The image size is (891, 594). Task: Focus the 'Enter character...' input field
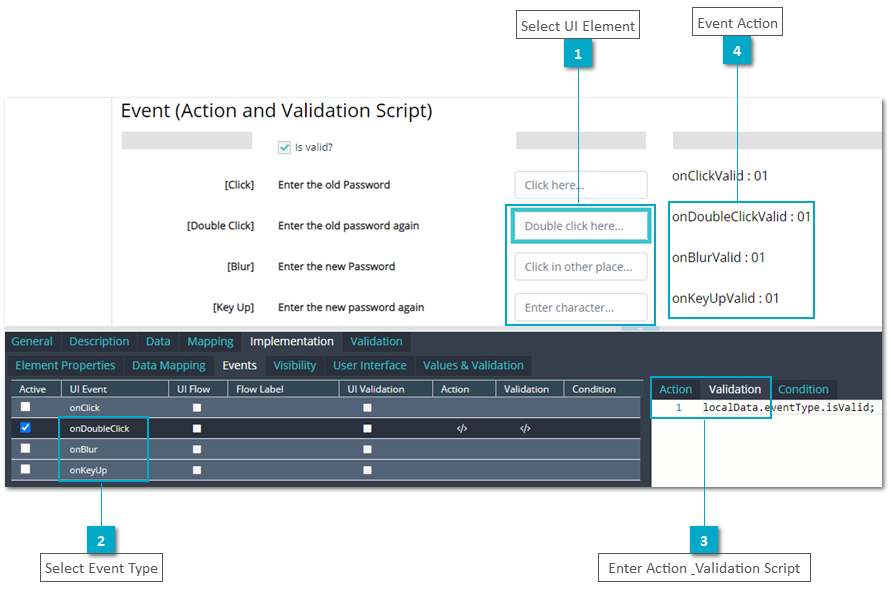point(581,308)
